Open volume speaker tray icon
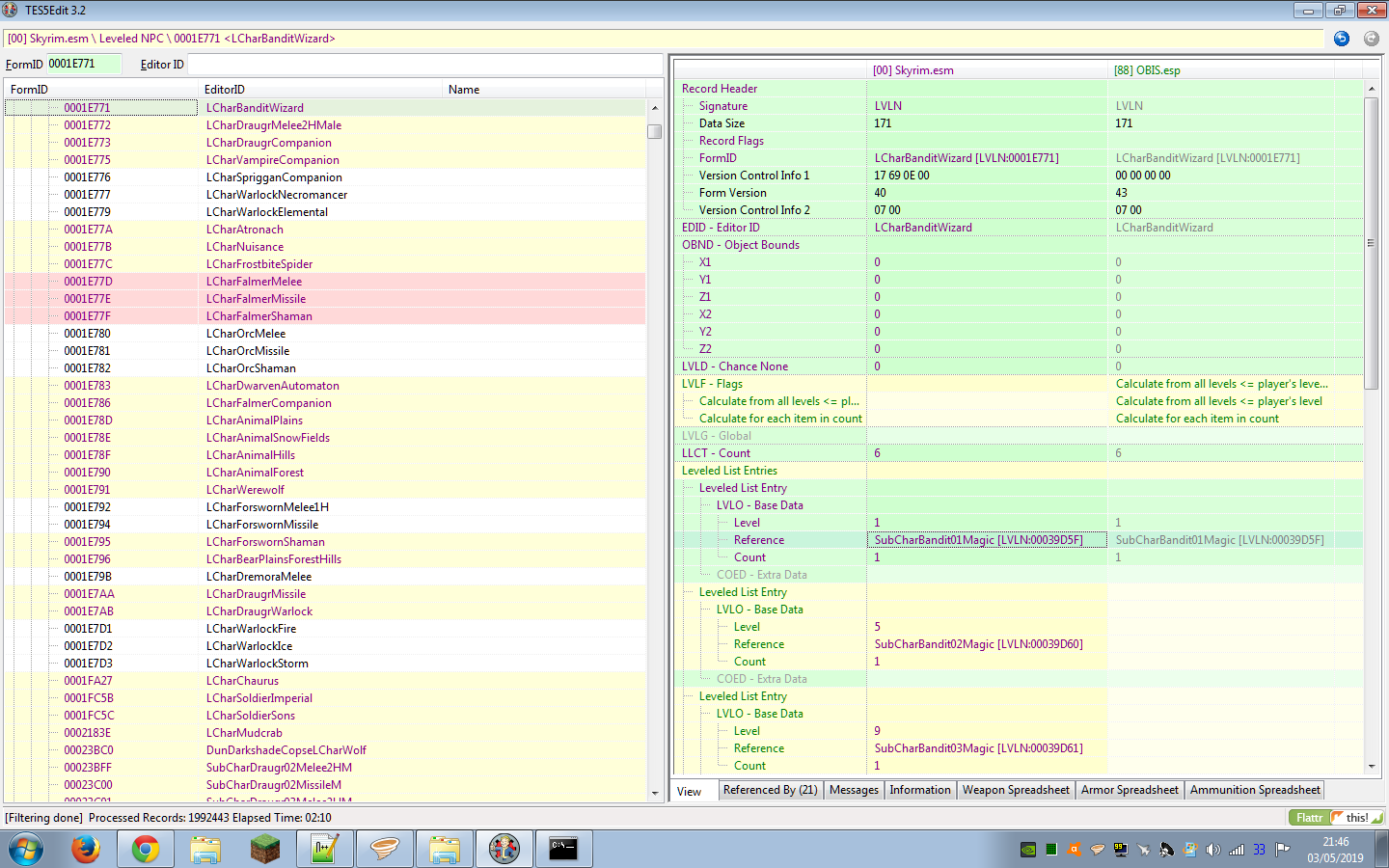 tap(1213, 850)
